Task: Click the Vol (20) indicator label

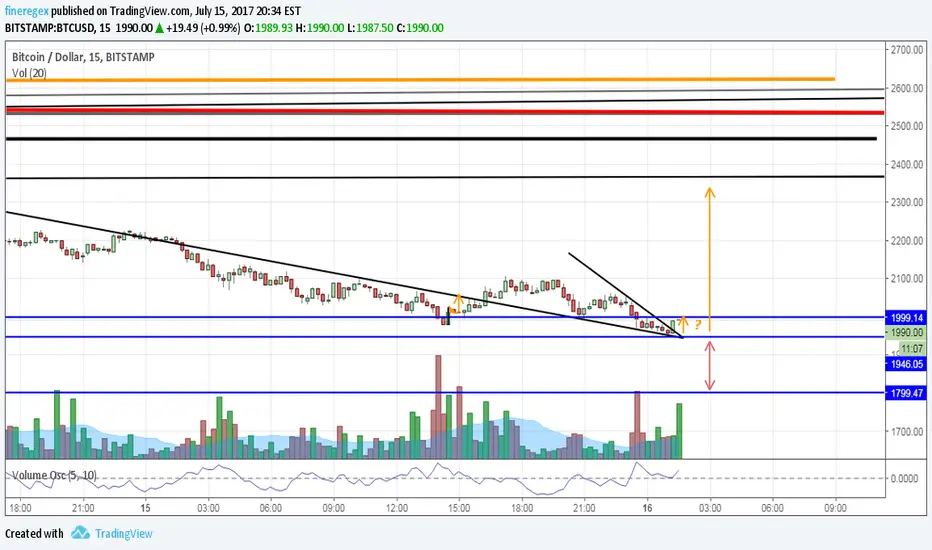Action: 29,73
